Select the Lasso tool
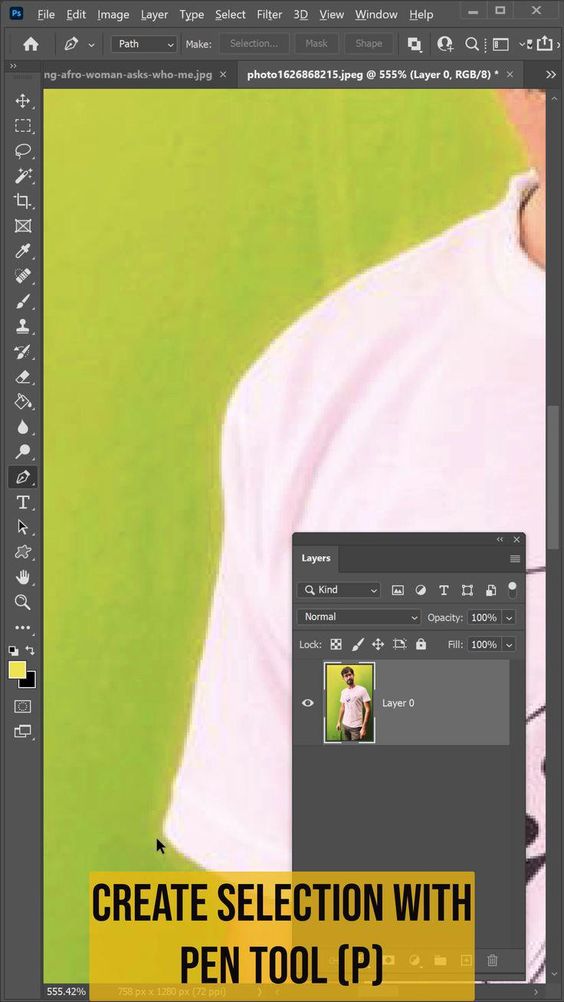 coord(23,151)
